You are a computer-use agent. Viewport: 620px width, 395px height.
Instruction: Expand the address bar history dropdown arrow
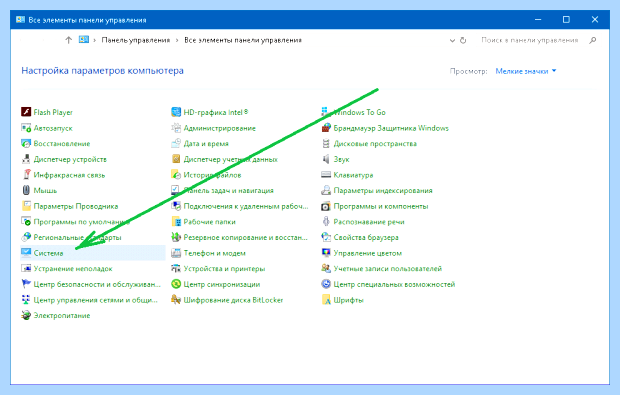click(452, 40)
